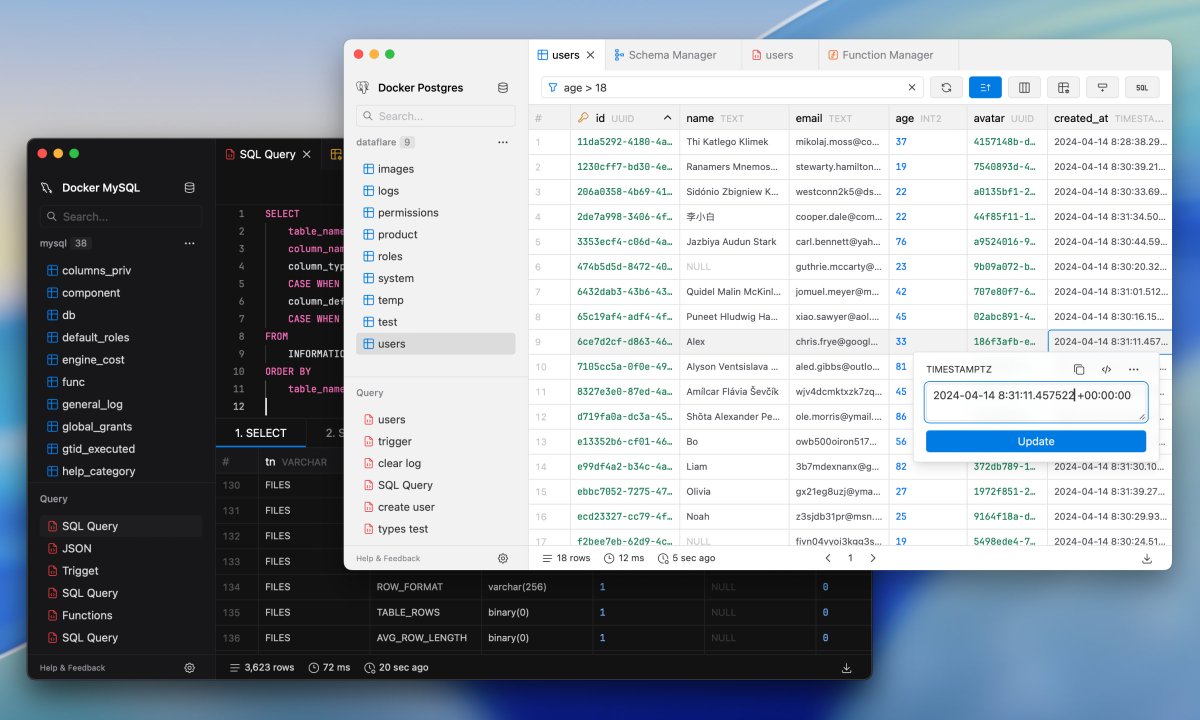Switch to the Schema Manager tab
This screenshot has height=720, width=1200.
click(x=672, y=55)
